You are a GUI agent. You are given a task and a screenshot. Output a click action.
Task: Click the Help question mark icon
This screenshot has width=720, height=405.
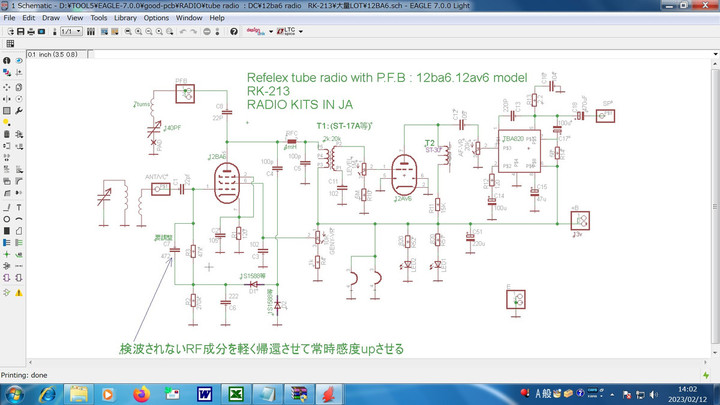[x=234, y=31]
